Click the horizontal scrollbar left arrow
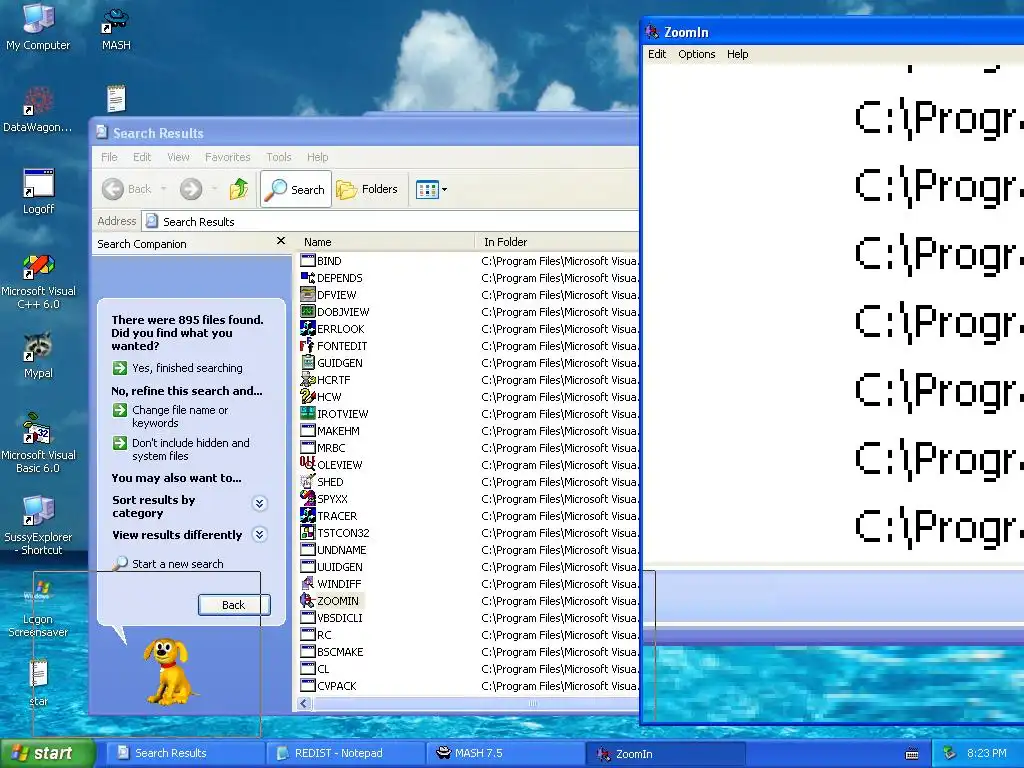This screenshot has height=768, width=1024. 304,703
